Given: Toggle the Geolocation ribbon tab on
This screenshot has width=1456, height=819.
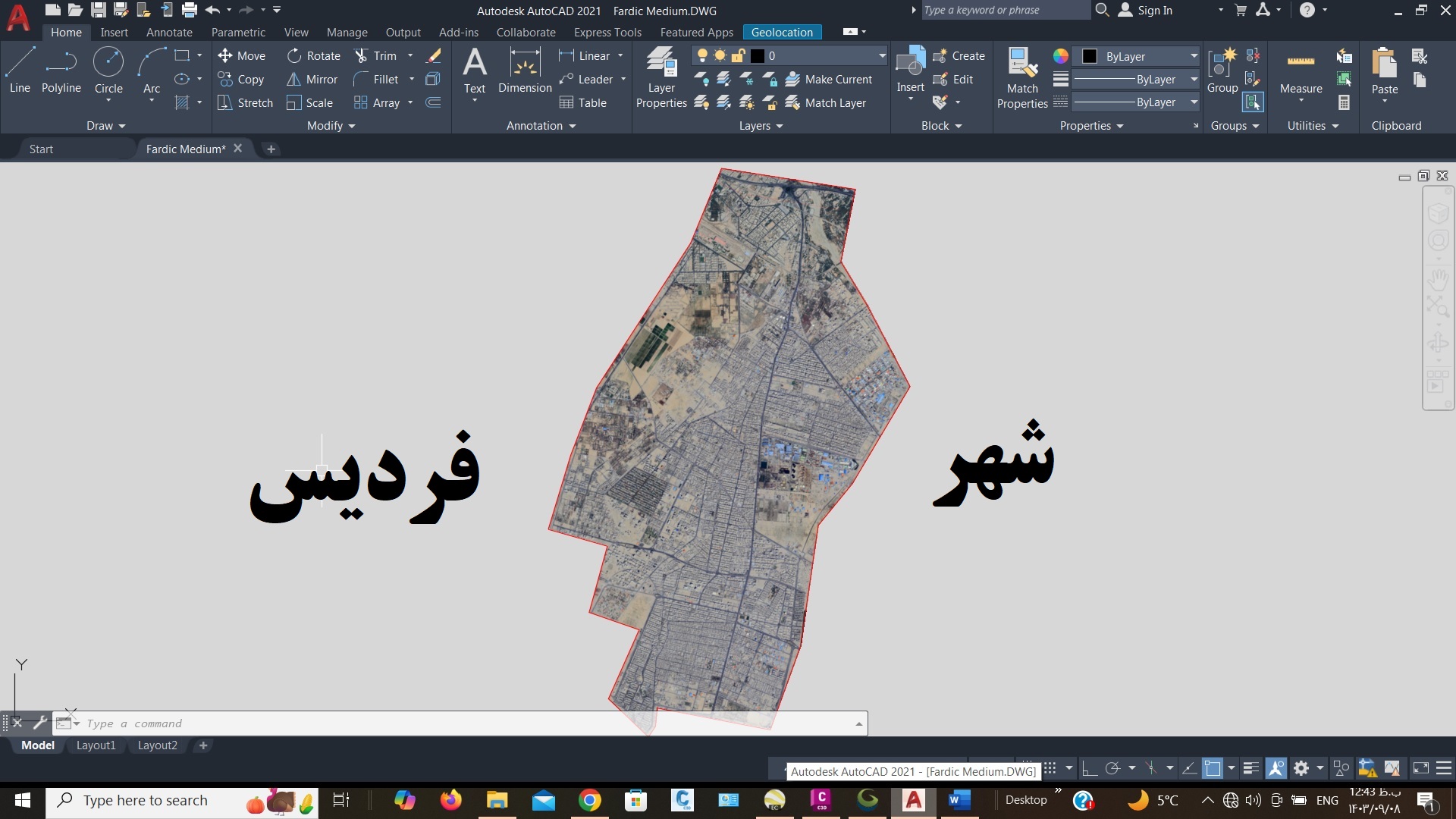Looking at the screenshot, I should pyautogui.click(x=782, y=32).
